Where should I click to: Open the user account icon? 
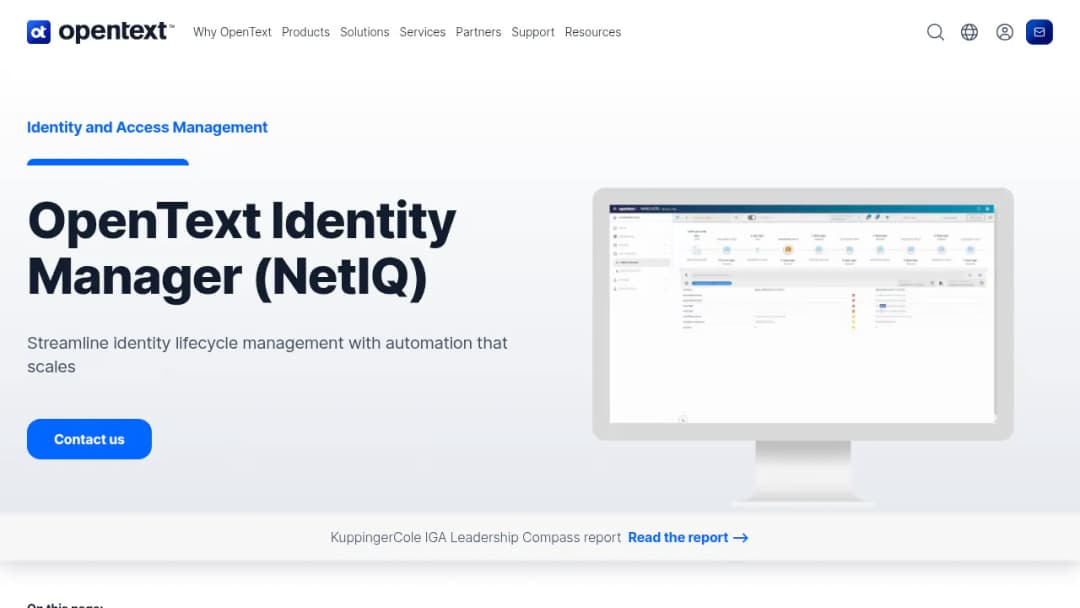(x=1004, y=32)
